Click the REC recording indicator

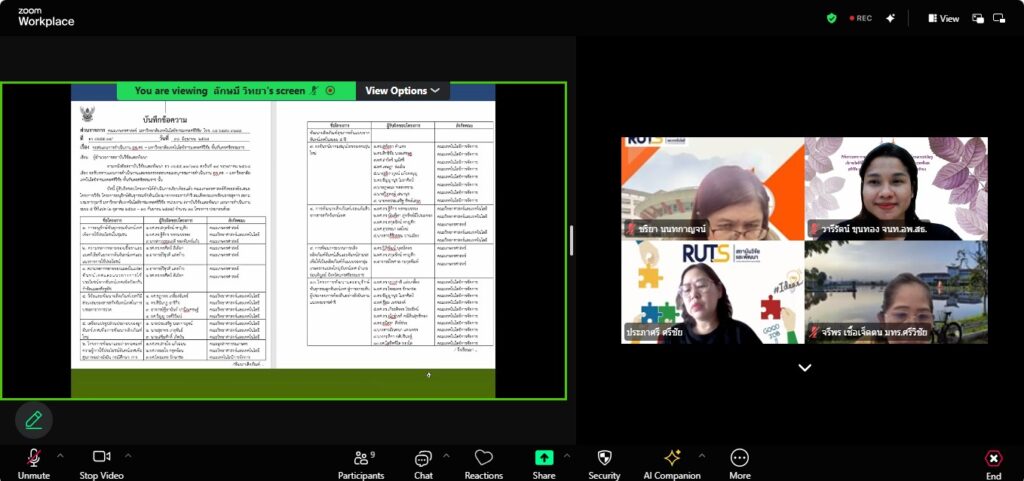point(861,18)
